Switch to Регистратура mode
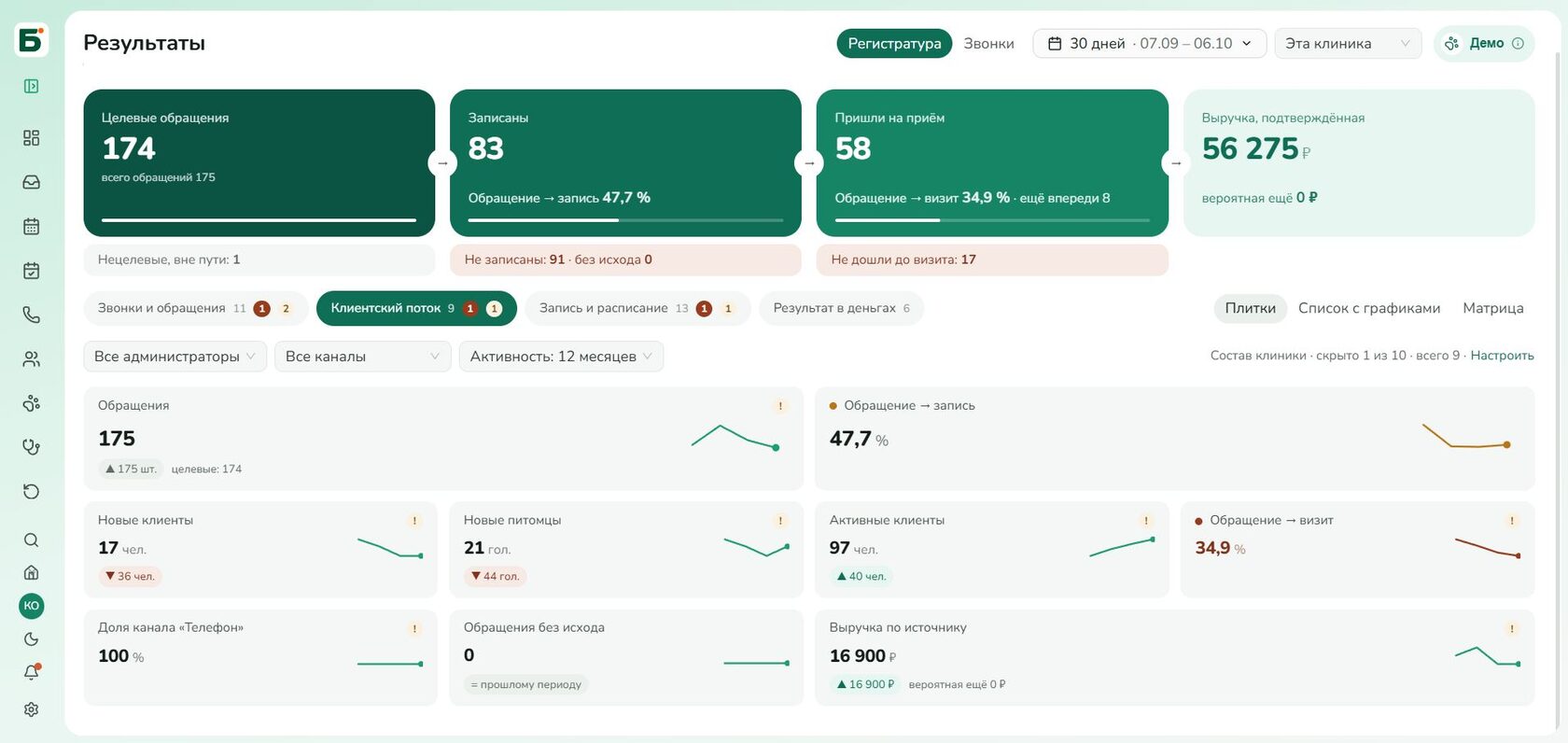This screenshot has height=743, width=1568. pos(894,43)
